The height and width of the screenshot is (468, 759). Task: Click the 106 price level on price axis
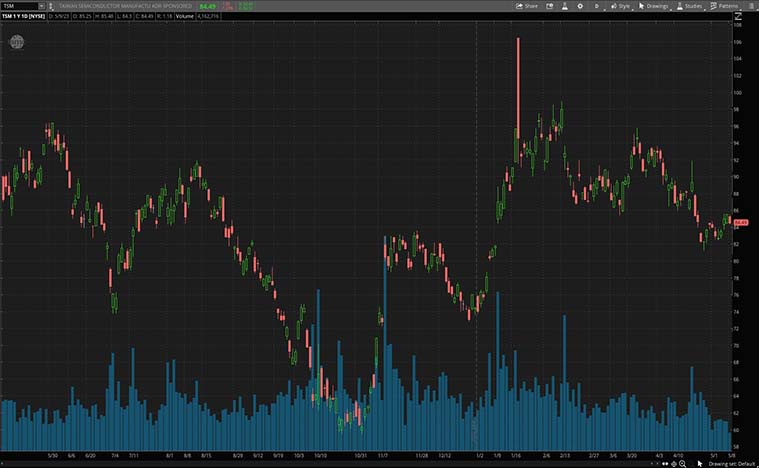[x=737, y=42]
